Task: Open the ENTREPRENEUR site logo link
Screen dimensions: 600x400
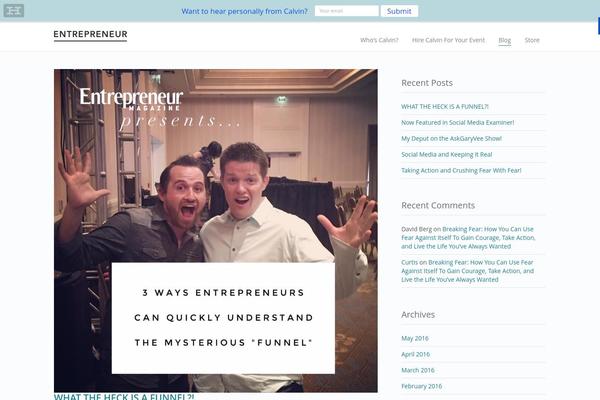Action: 90,34
